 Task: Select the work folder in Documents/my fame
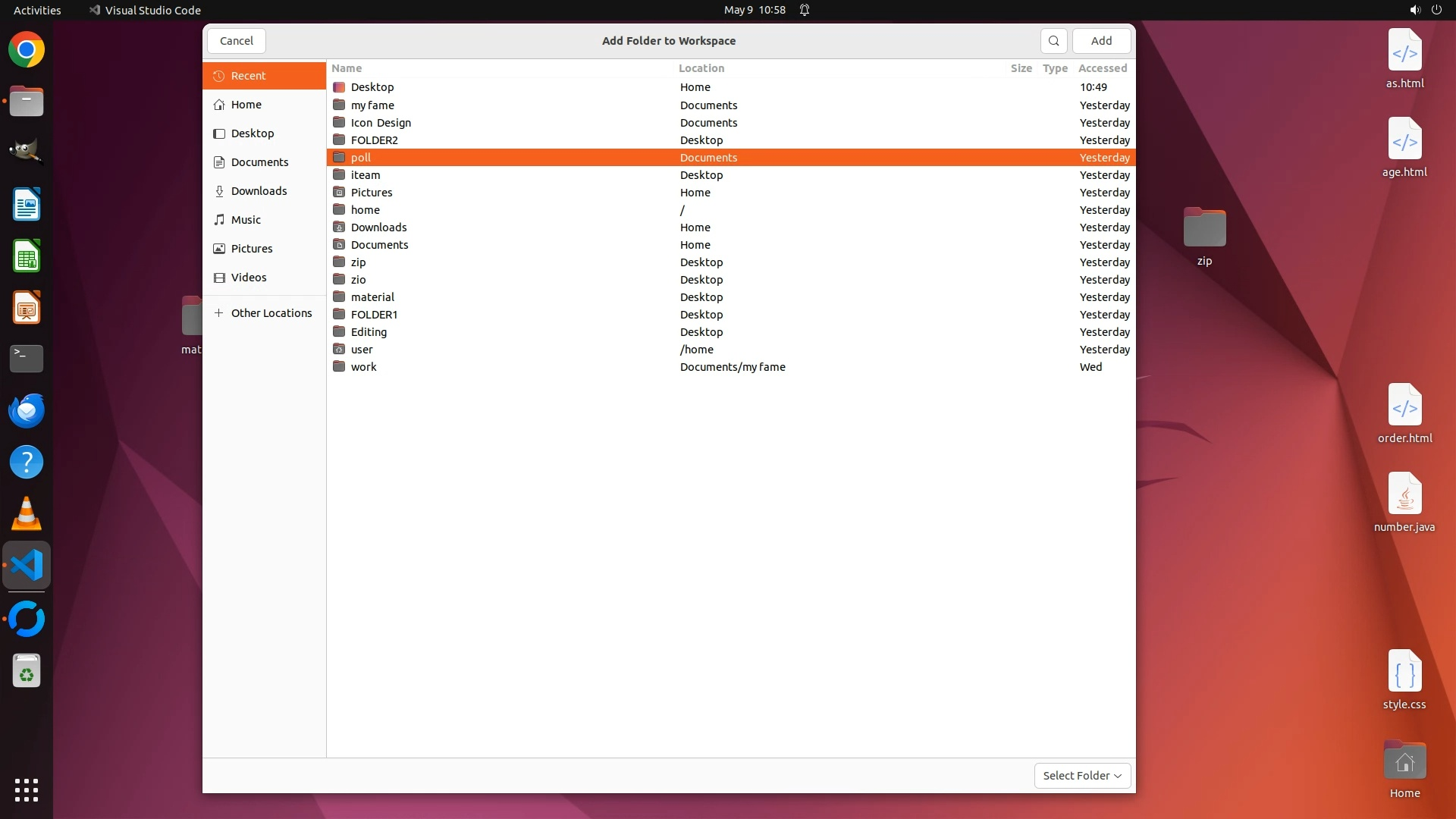click(x=364, y=367)
